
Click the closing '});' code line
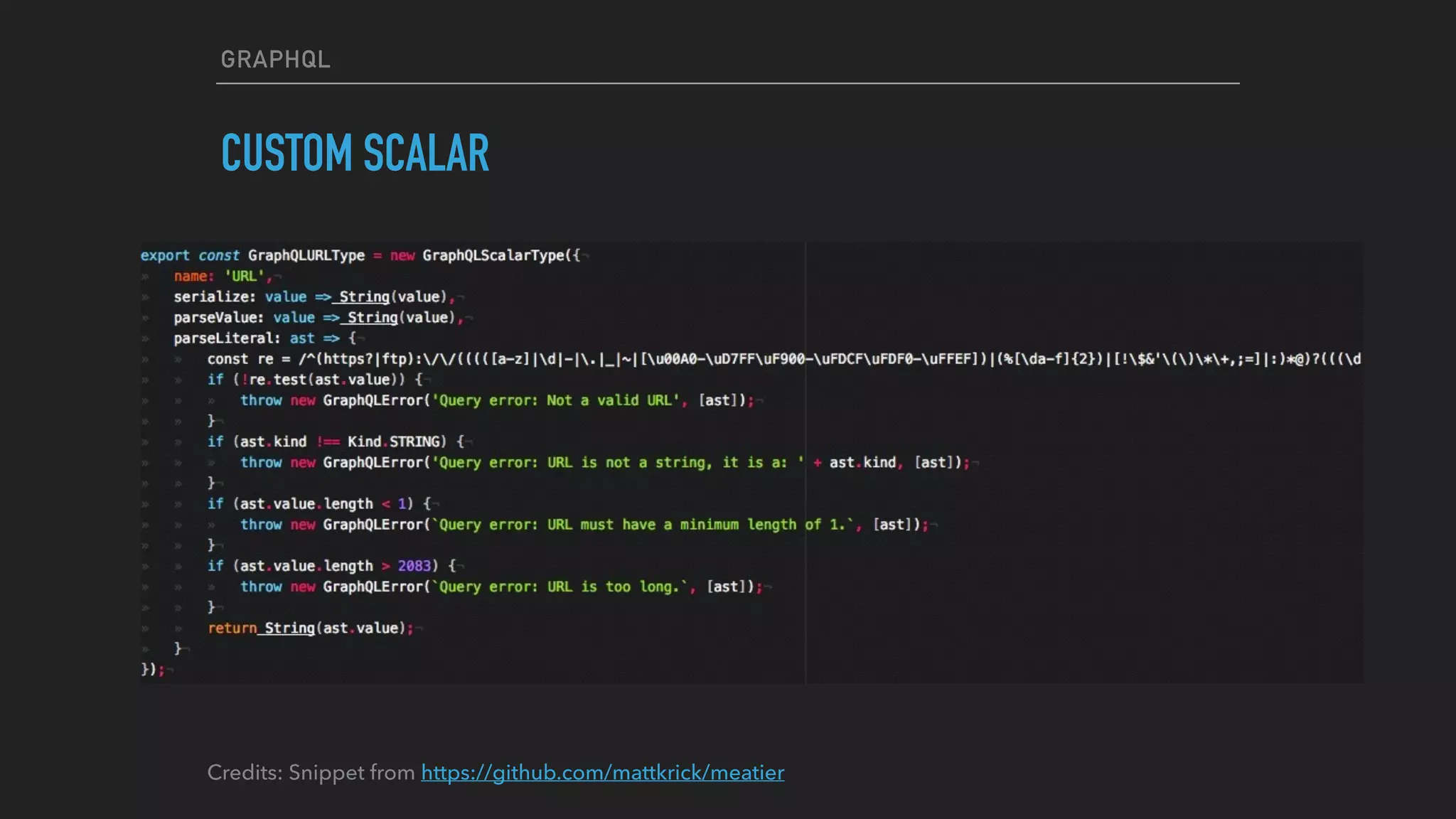152,669
